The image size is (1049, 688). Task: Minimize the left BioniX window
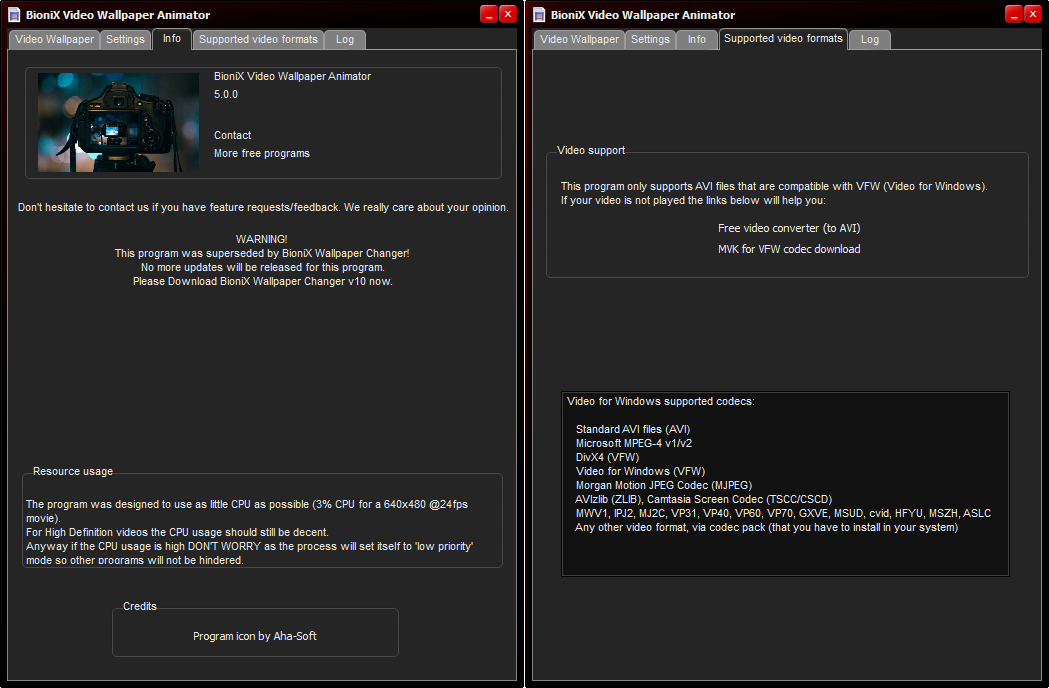(489, 14)
